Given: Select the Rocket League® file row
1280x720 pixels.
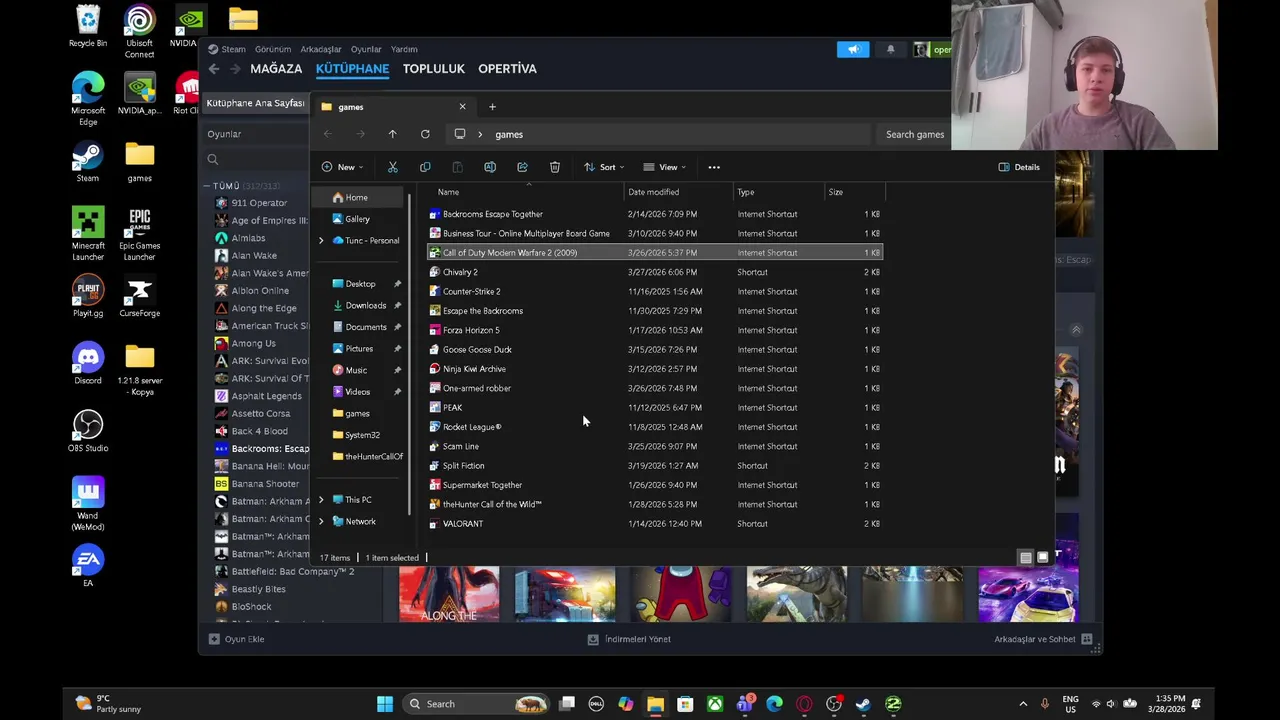Looking at the screenshot, I should [655, 427].
